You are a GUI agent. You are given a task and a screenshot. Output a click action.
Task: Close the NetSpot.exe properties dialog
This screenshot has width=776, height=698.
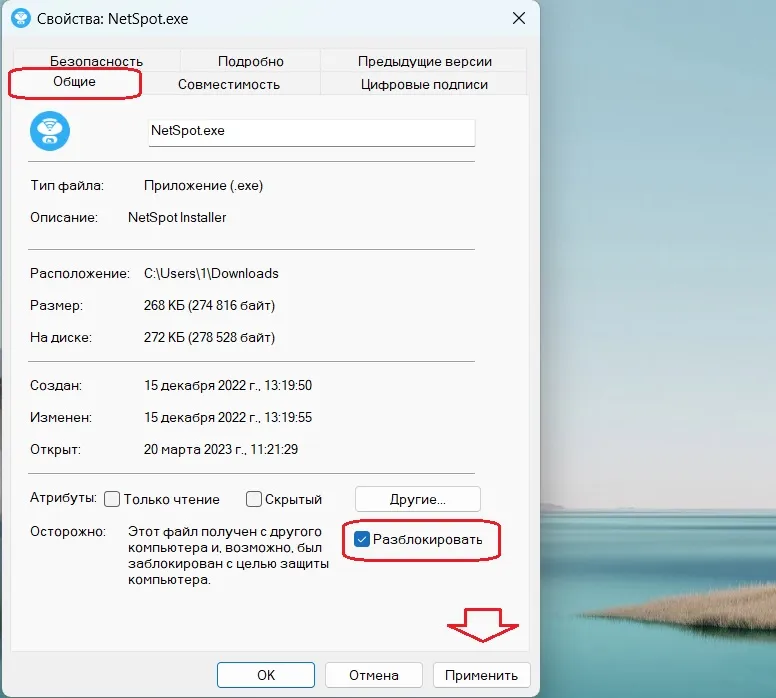[x=519, y=18]
